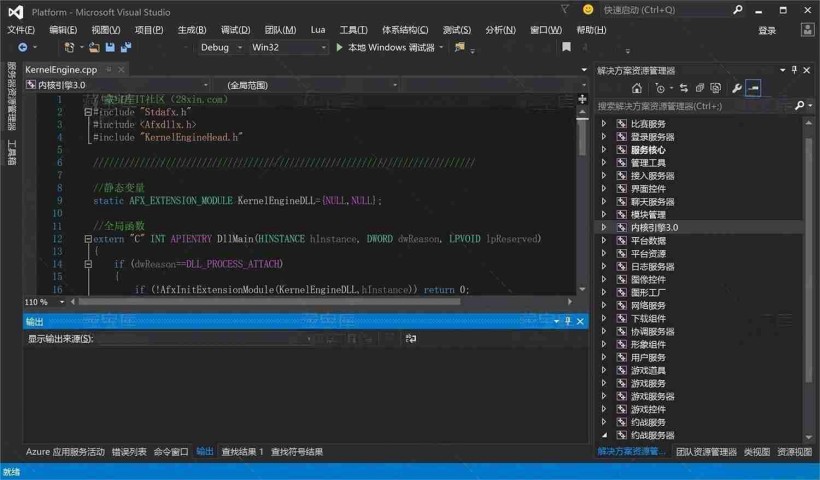Select the 游戏道具 project in the tree
The image size is (820, 480).
647,370
